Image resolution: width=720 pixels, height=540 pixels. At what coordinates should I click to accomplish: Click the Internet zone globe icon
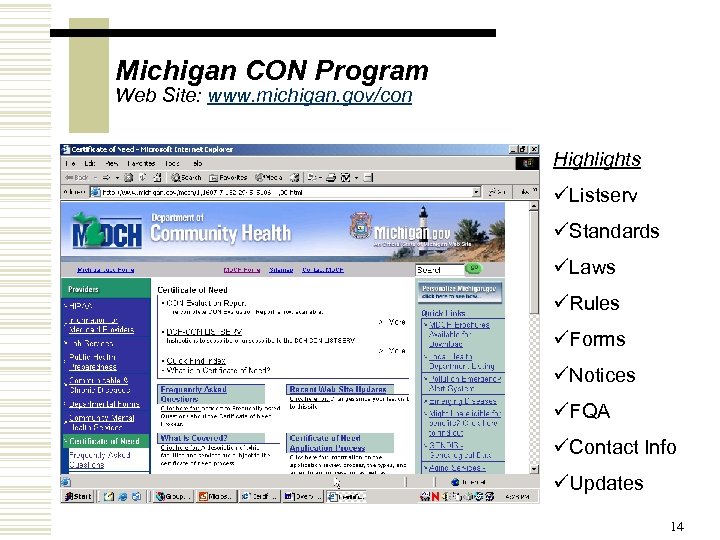click(x=456, y=482)
